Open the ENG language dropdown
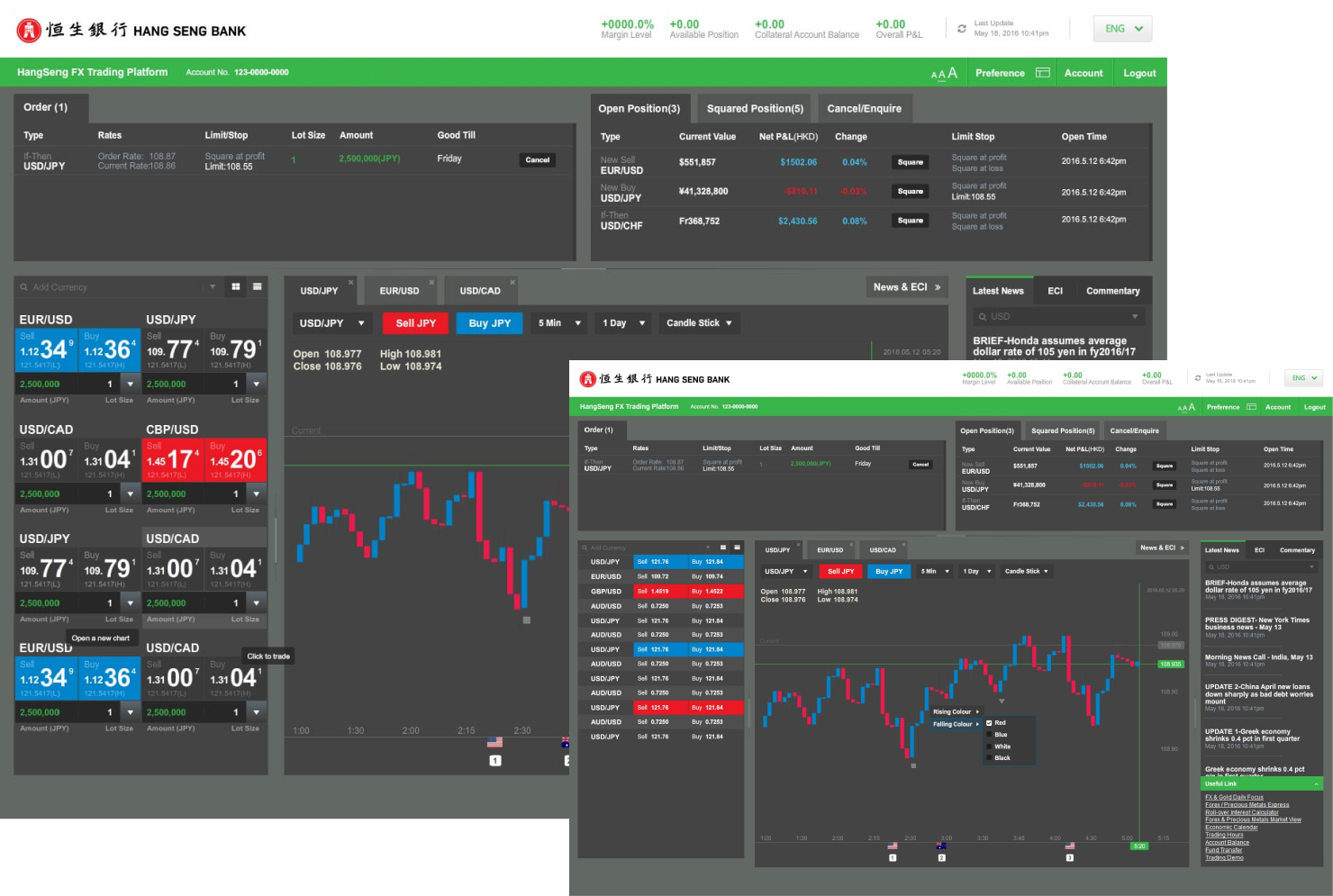This screenshot has width=1333, height=896. coord(1122,29)
